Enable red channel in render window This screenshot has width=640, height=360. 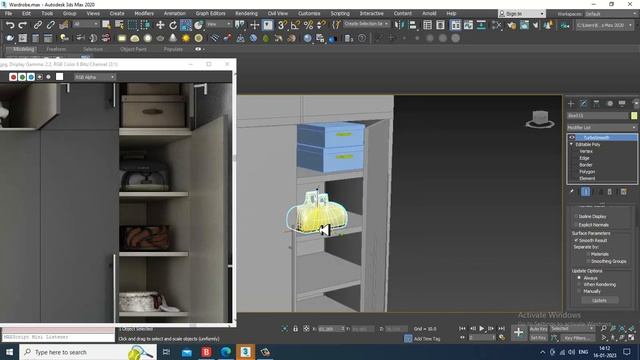[x=13, y=77]
